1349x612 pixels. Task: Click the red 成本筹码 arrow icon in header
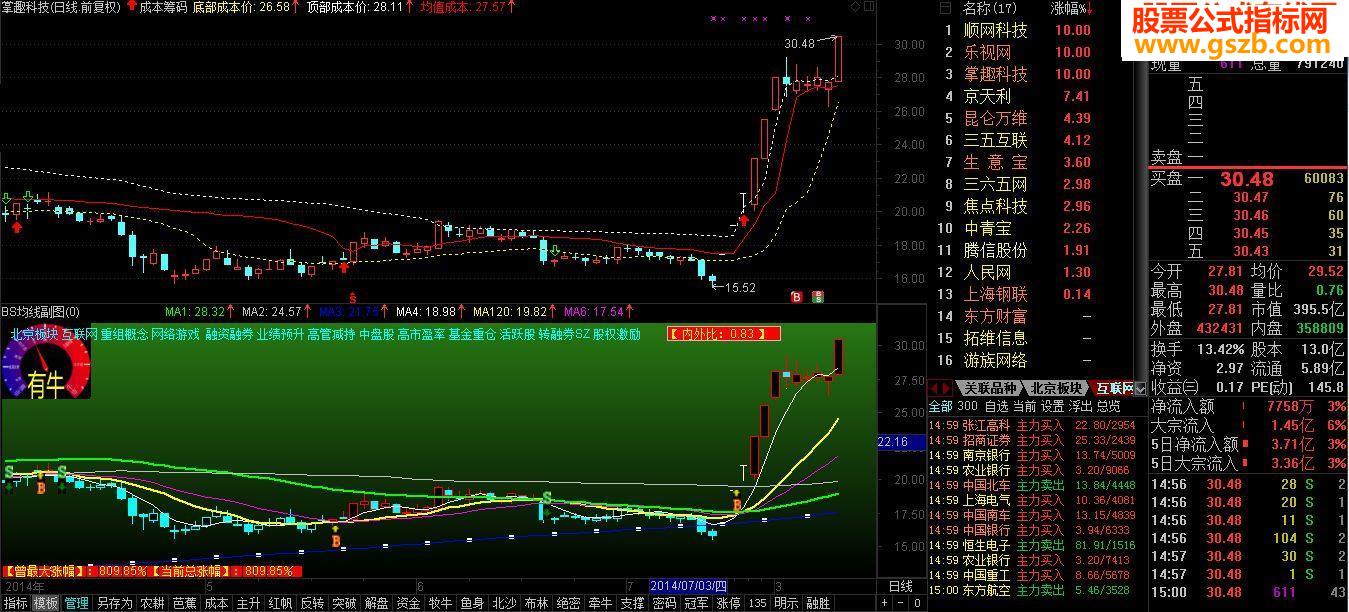click(131, 6)
